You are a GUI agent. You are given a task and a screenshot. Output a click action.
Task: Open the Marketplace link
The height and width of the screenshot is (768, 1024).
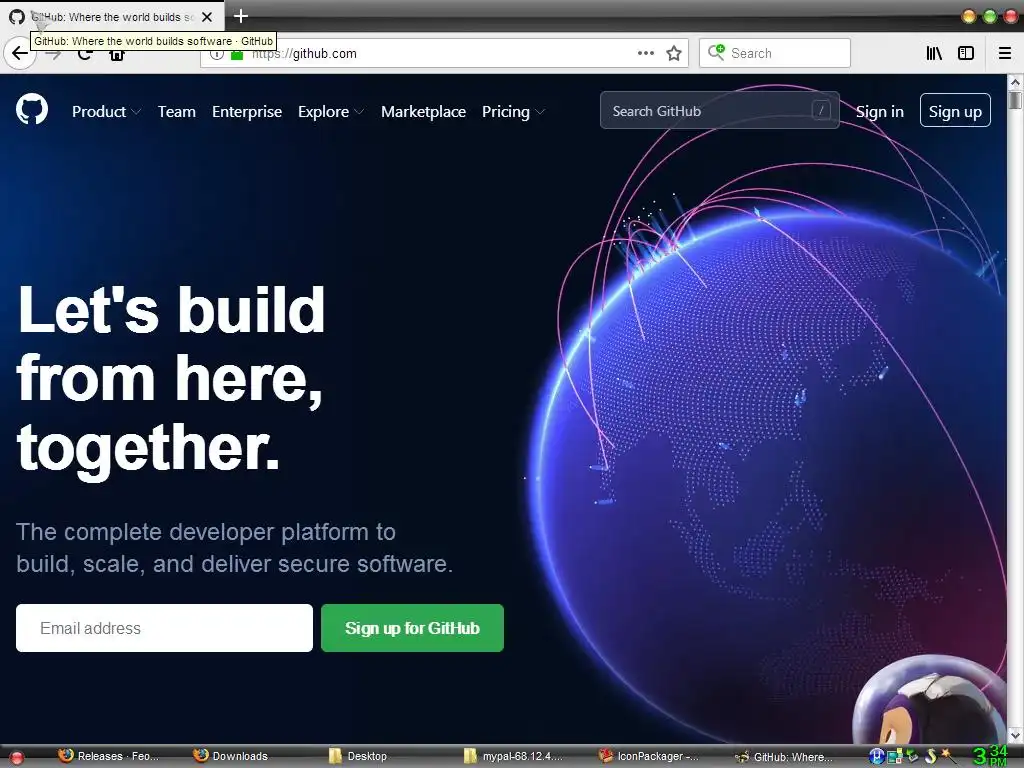(x=423, y=112)
